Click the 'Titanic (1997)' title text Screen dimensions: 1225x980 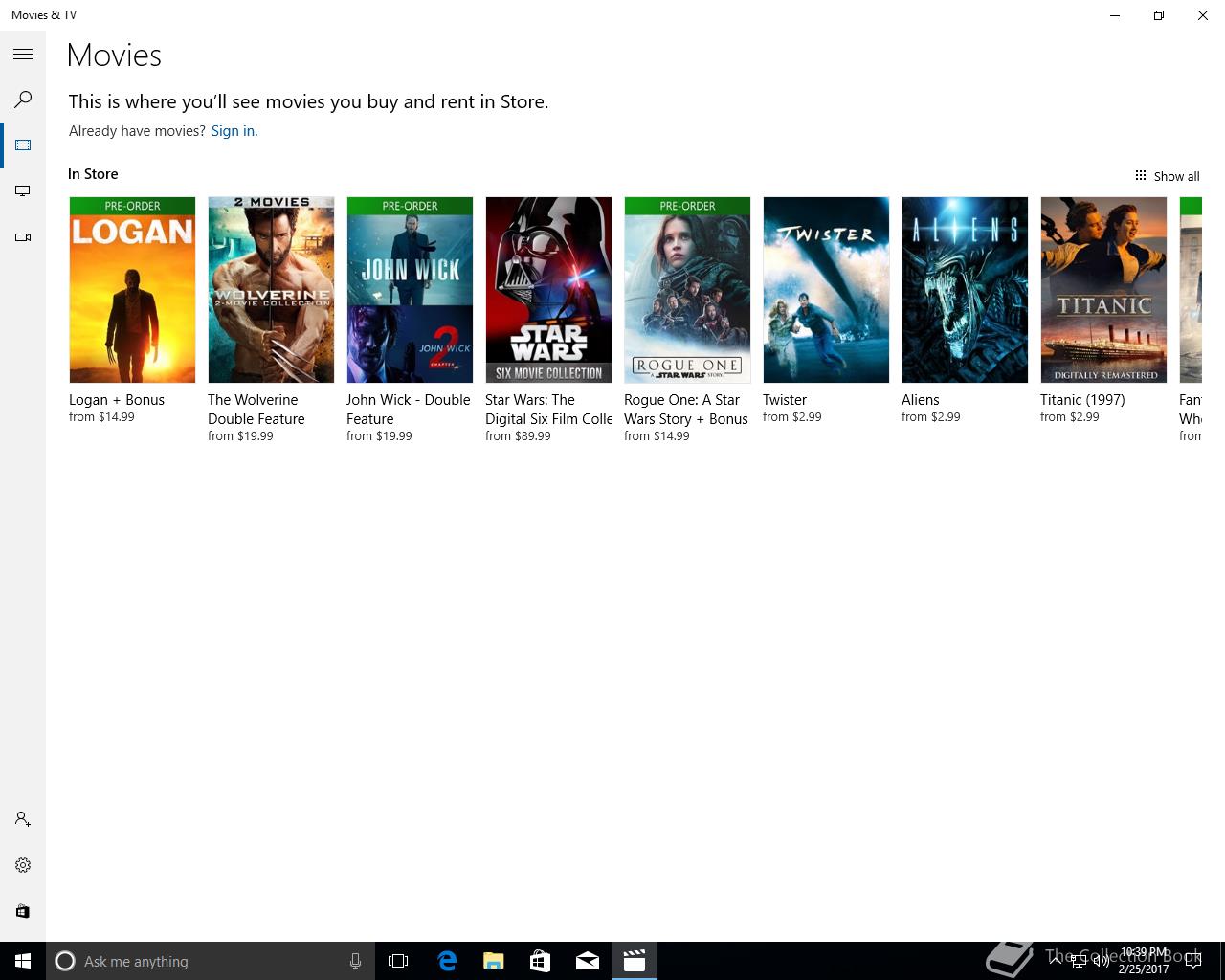click(1082, 400)
